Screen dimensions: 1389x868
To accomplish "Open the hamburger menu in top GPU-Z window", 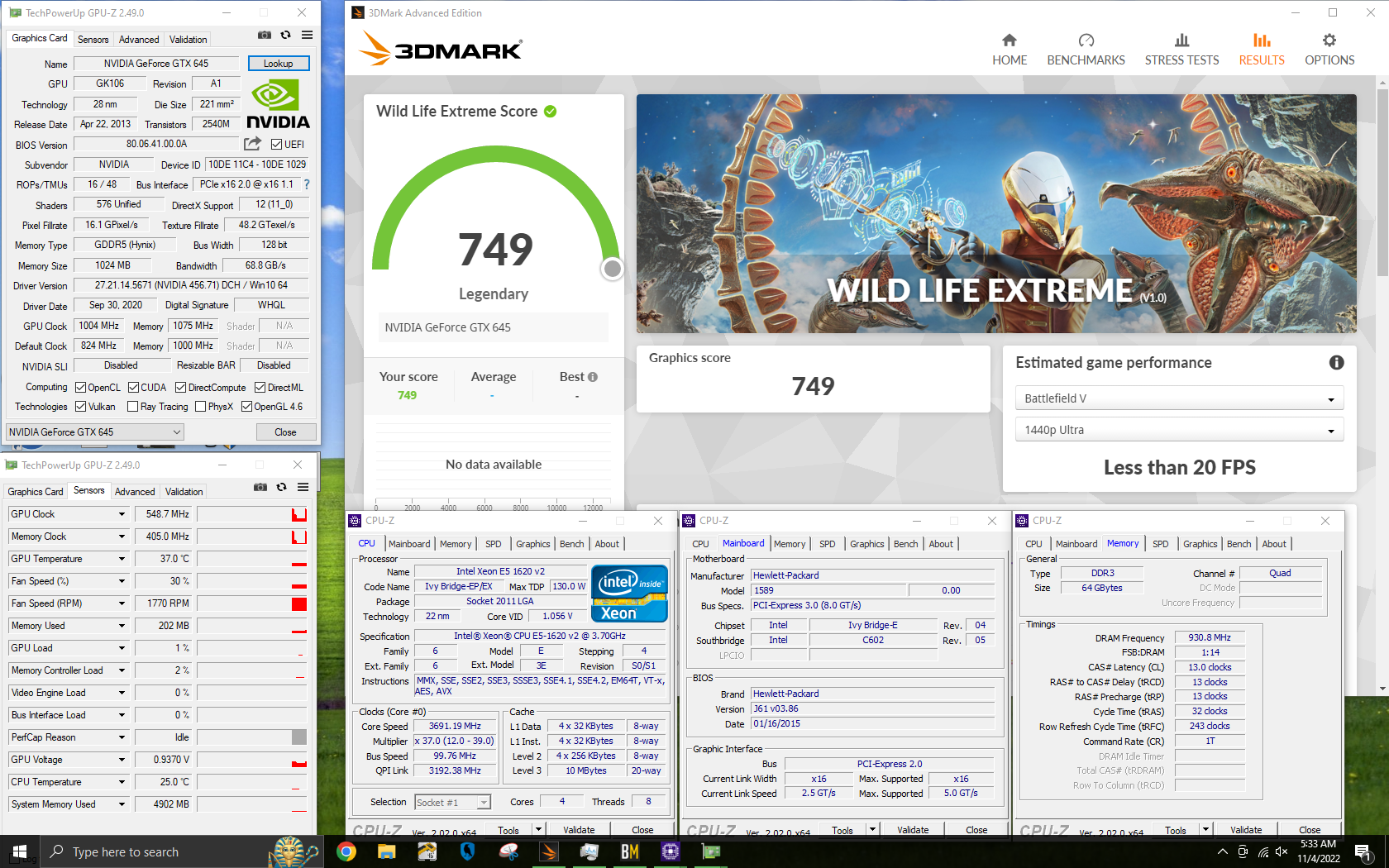I will point(307,36).
